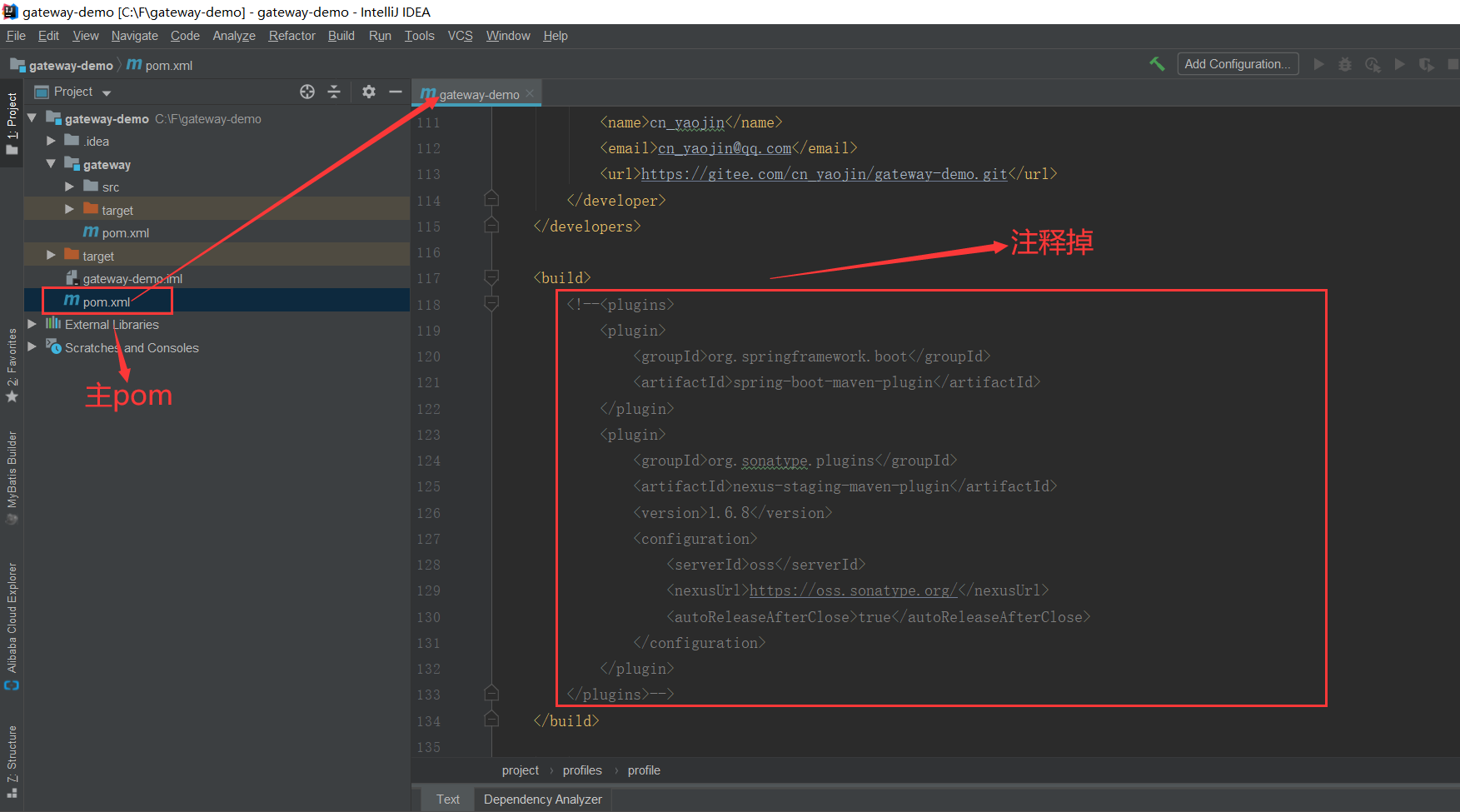Collapse the gateway module arrow
Viewport: 1460px width, 812px height.
pyautogui.click(x=51, y=164)
